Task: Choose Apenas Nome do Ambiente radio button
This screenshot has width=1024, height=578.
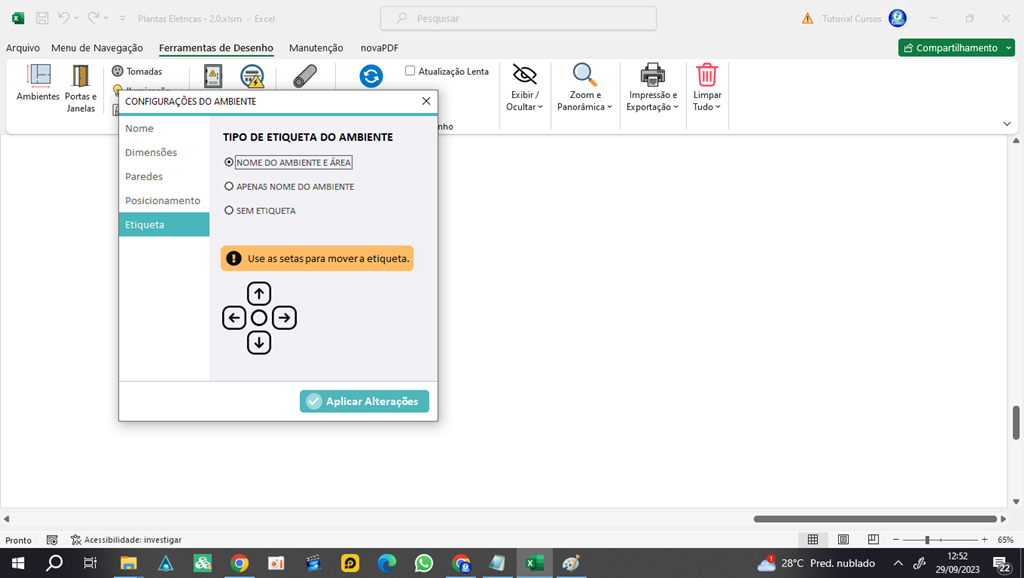Action: (230, 187)
